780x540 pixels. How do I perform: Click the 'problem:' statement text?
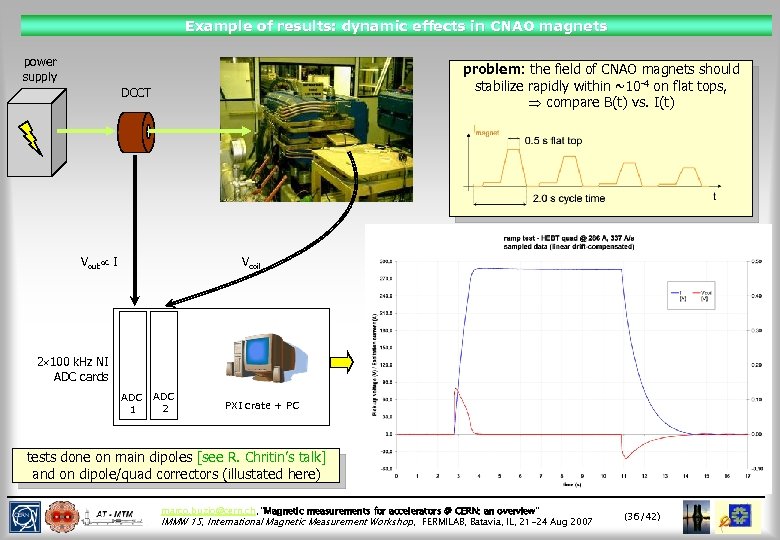601,86
